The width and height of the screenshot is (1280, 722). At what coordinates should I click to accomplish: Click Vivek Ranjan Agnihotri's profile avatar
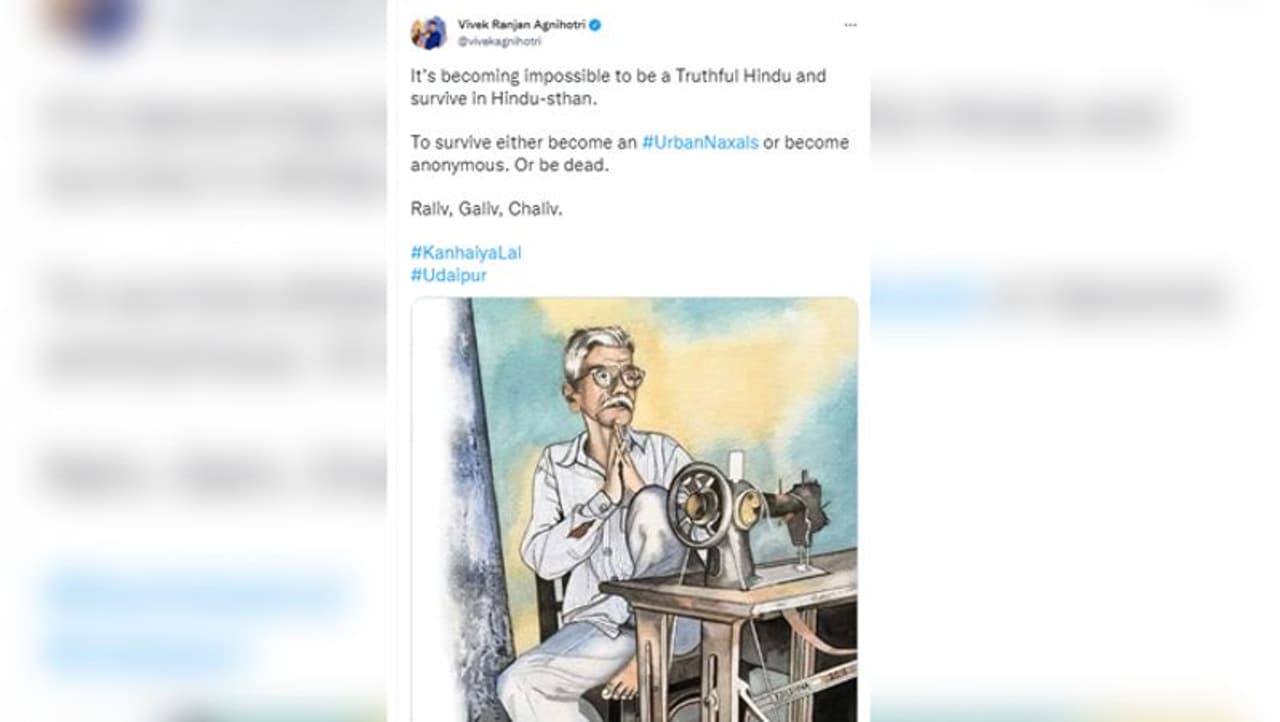(428, 32)
